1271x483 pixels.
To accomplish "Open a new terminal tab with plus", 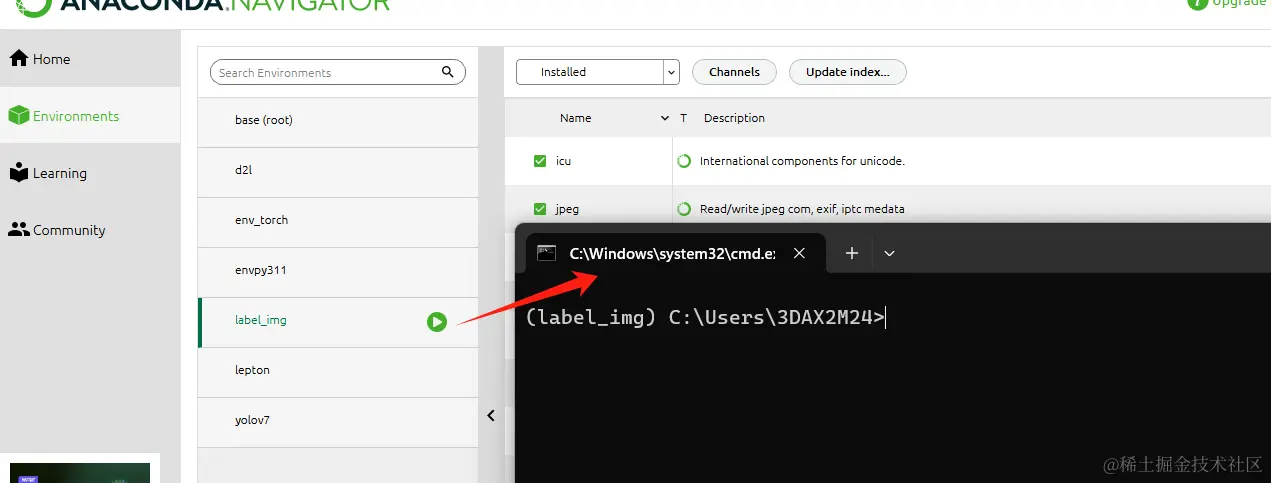I will [x=852, y=253].
